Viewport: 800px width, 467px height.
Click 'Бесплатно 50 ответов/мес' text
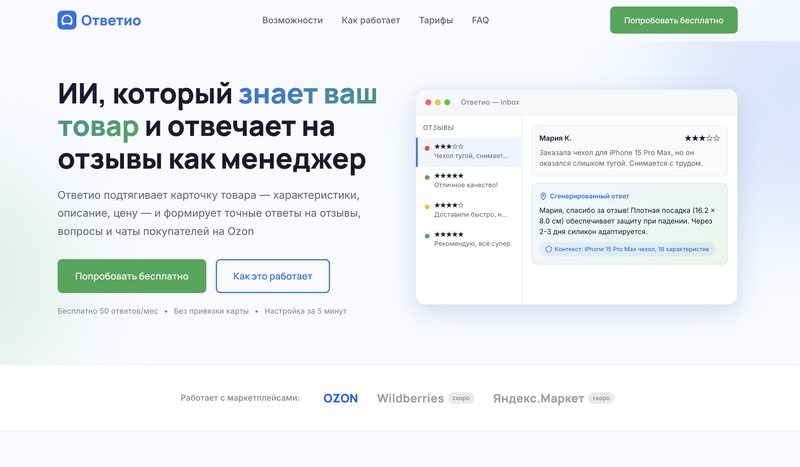pos(108,311)
